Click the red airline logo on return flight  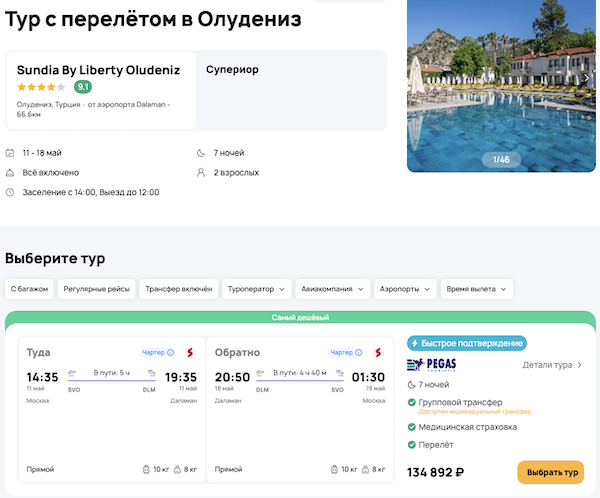(x=378, y=352)
